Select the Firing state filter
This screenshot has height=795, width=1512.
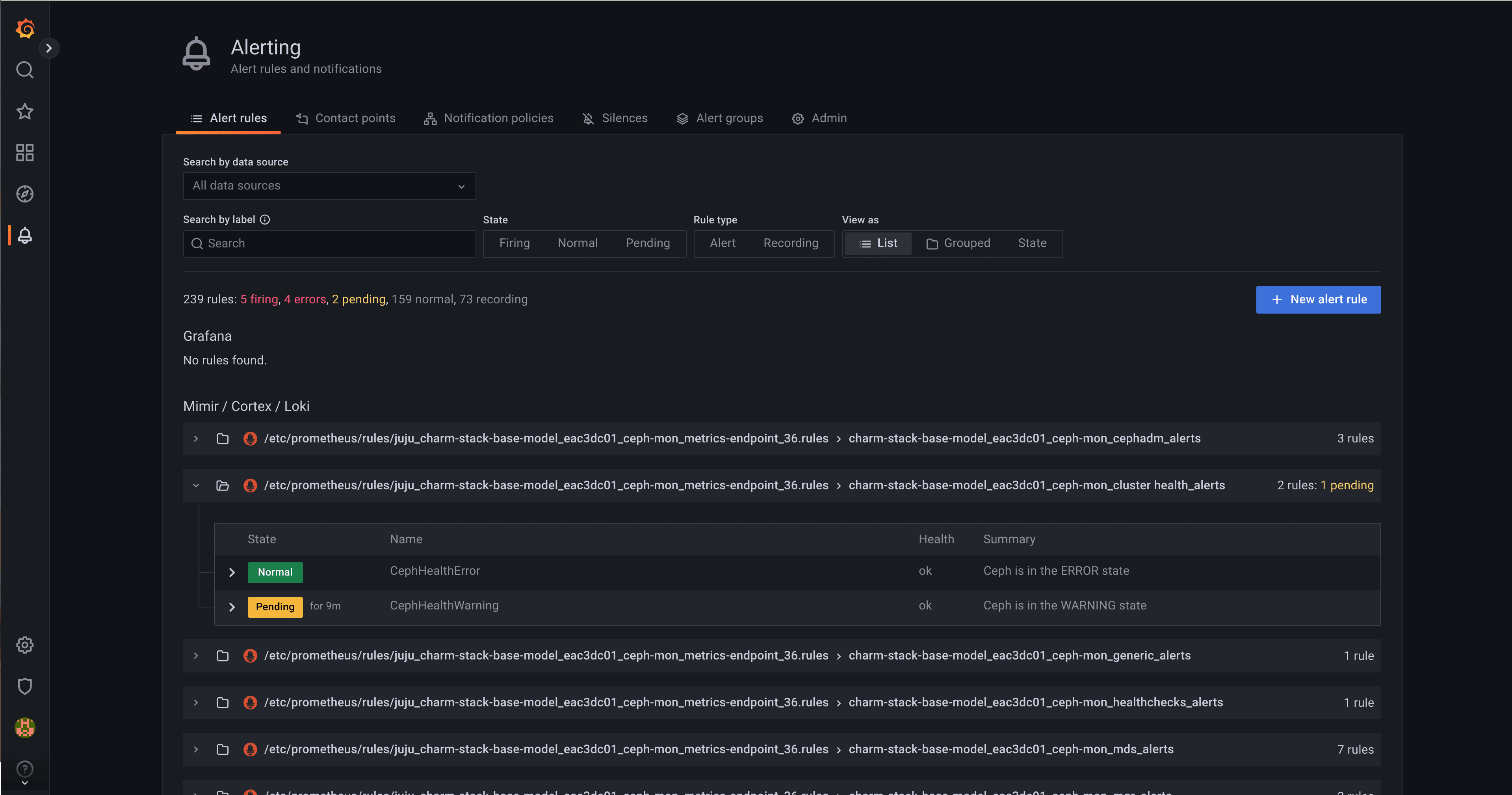(514, 243)
